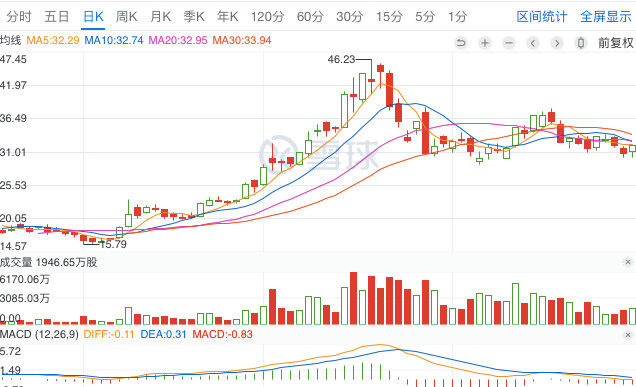Toggle the candlestick style icon
The image size is (636, 387).
(x=581, y=43)
